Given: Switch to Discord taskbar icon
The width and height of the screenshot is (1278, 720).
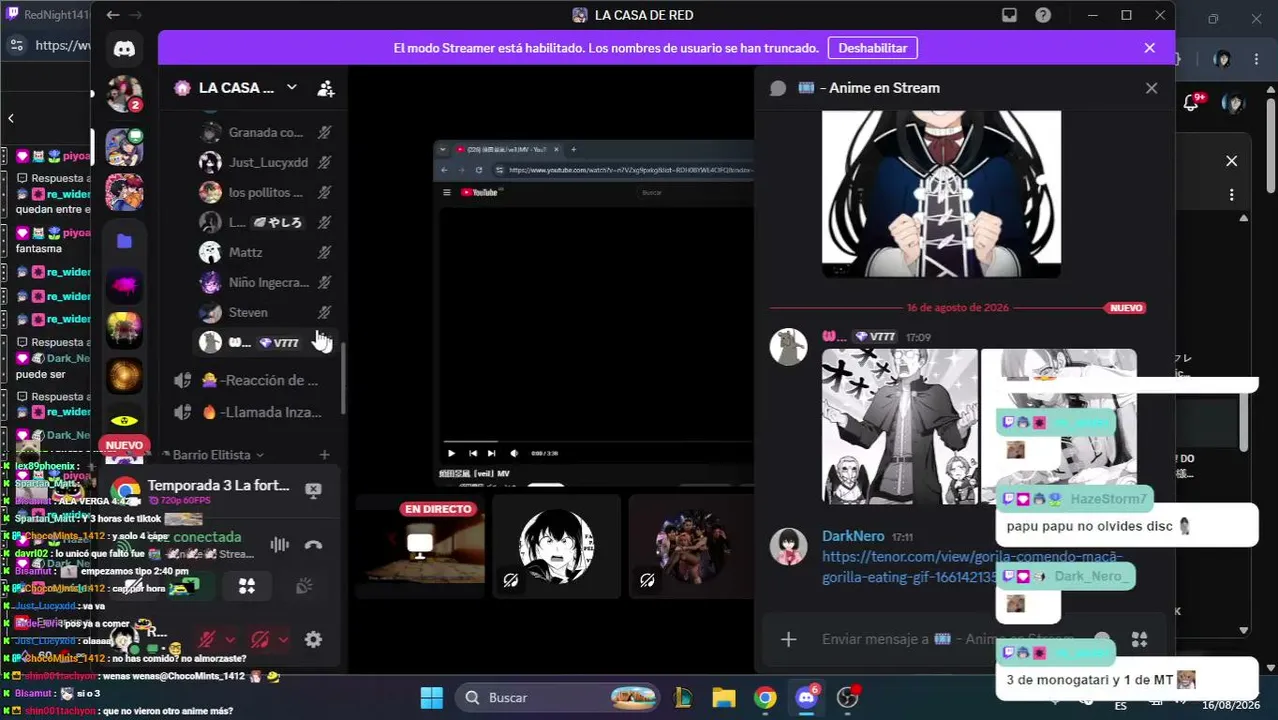Looking at the screenshot, I should point(806,698).
